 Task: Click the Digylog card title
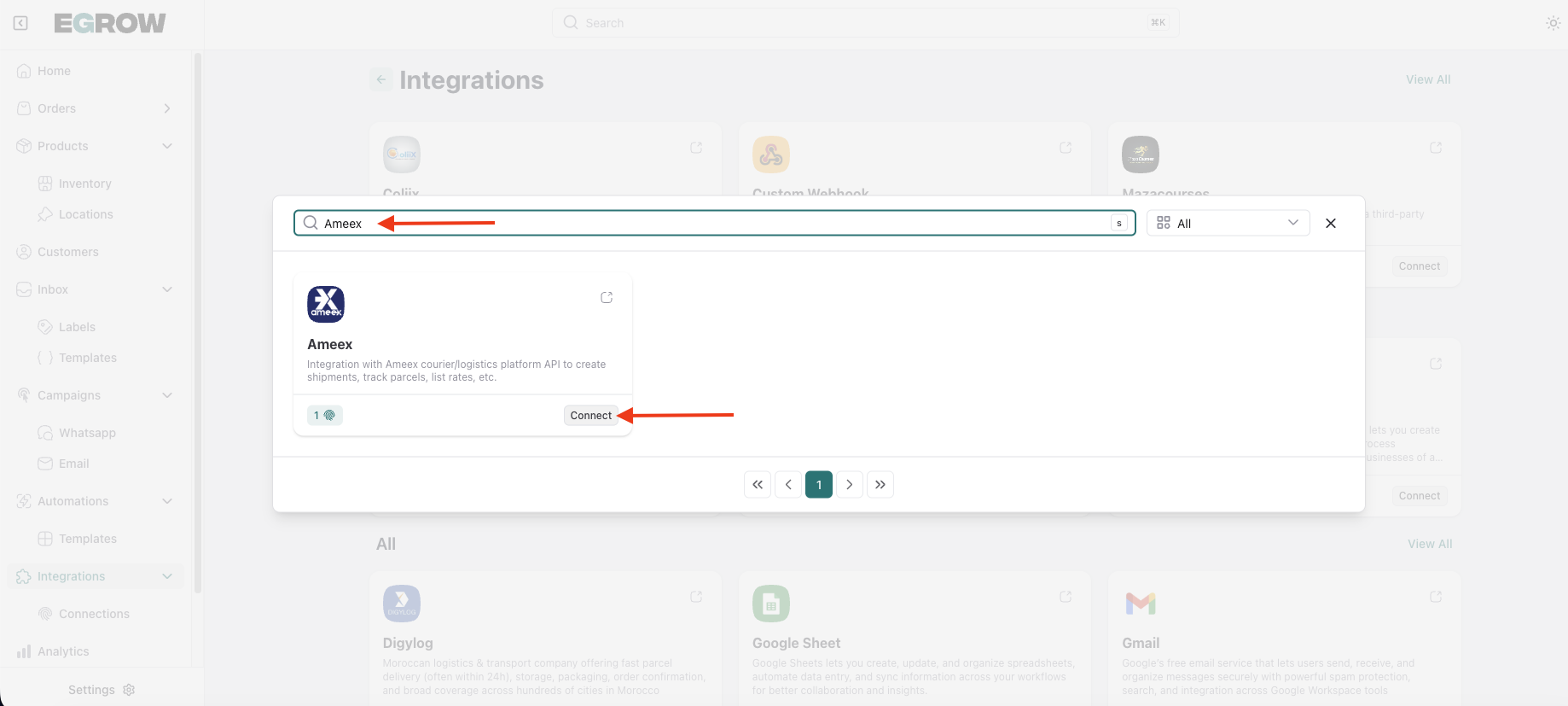click(408, 643)
